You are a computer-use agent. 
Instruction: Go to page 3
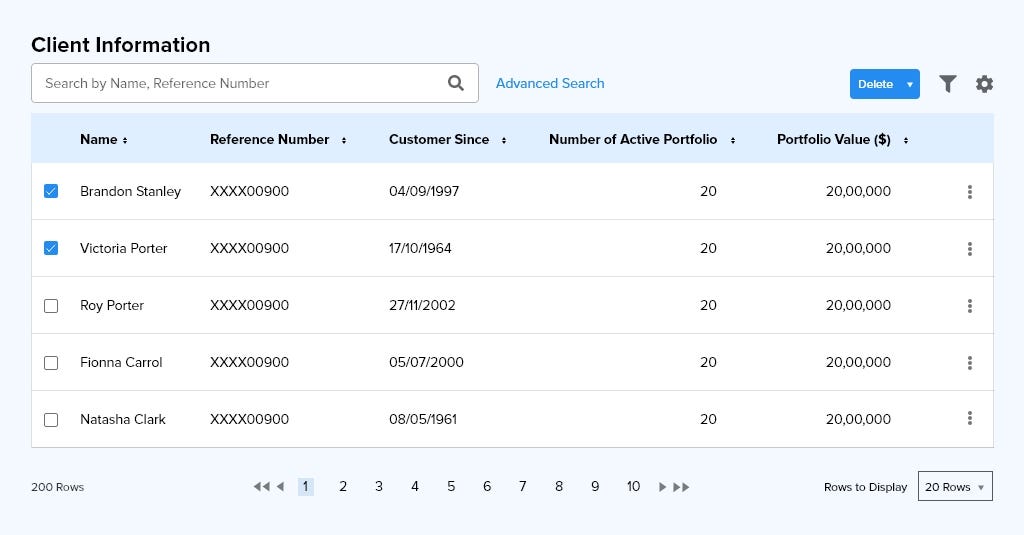[x=379, y=486]
